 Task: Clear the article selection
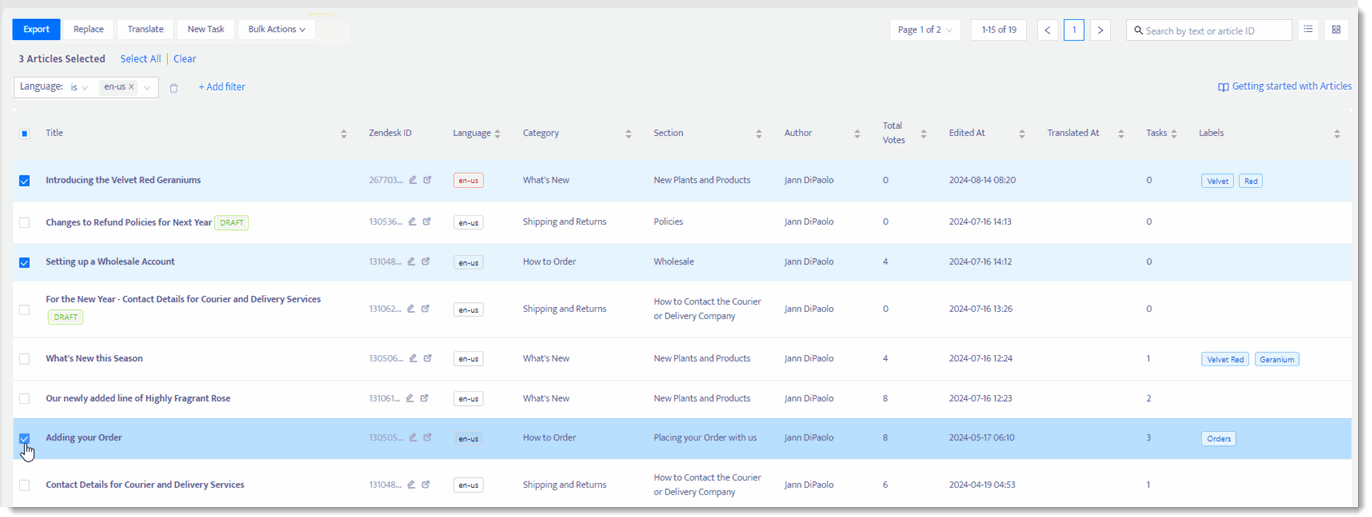(x=185, y=59)
